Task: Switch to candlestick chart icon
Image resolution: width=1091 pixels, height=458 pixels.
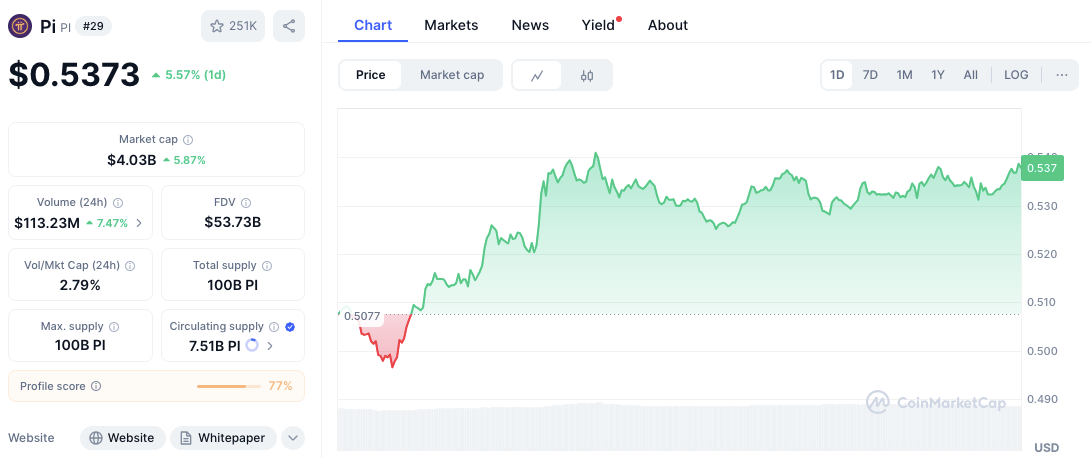Action: [587, 75]
